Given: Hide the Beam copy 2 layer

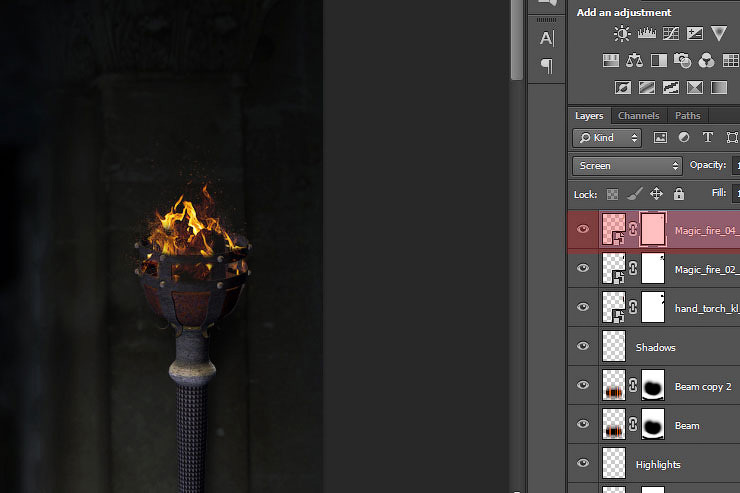Looking at the screenshot, I should [583, 386].
